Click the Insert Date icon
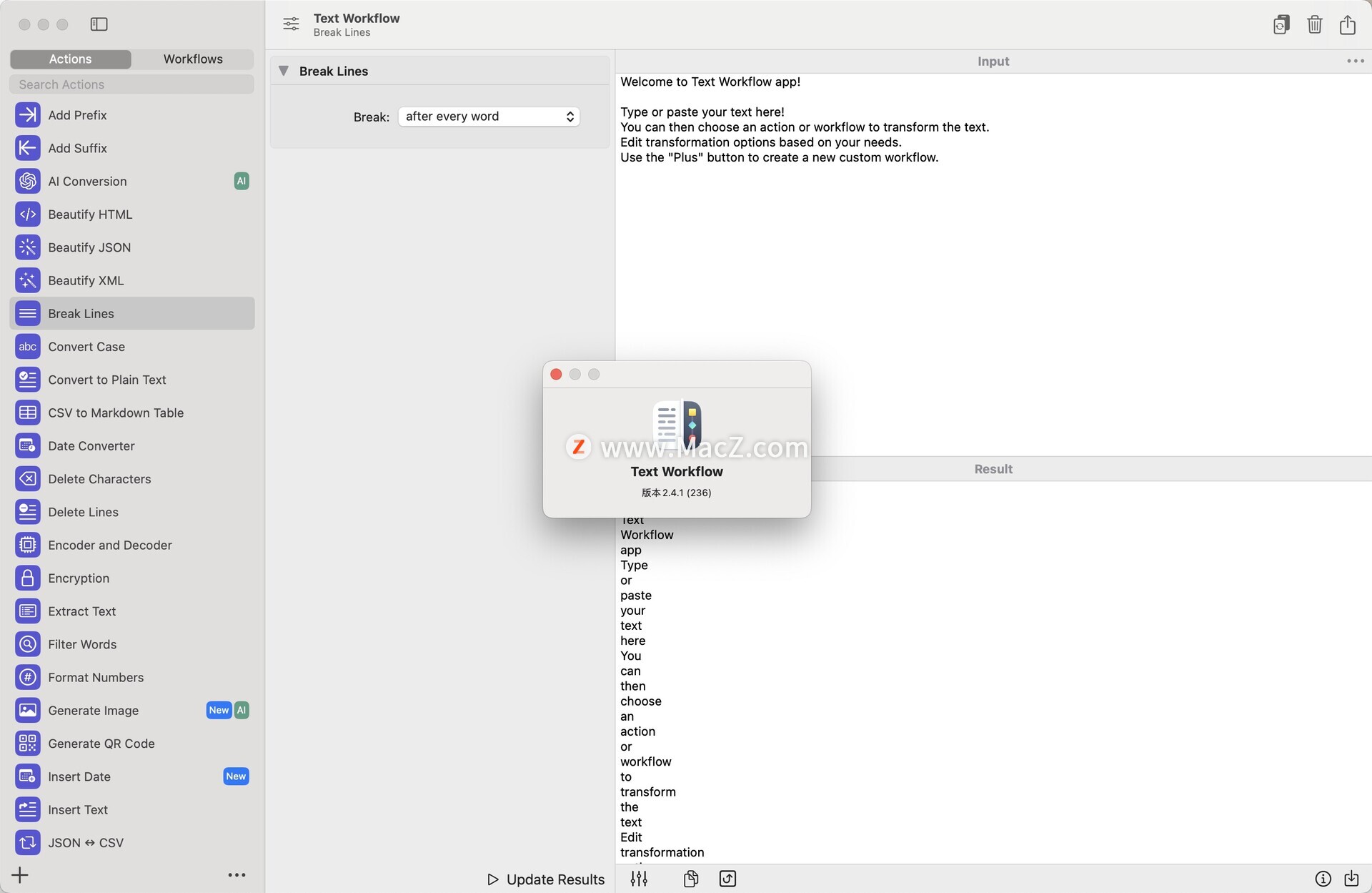1372x893 pixels. pyautogui.click(x=27, y=776)
